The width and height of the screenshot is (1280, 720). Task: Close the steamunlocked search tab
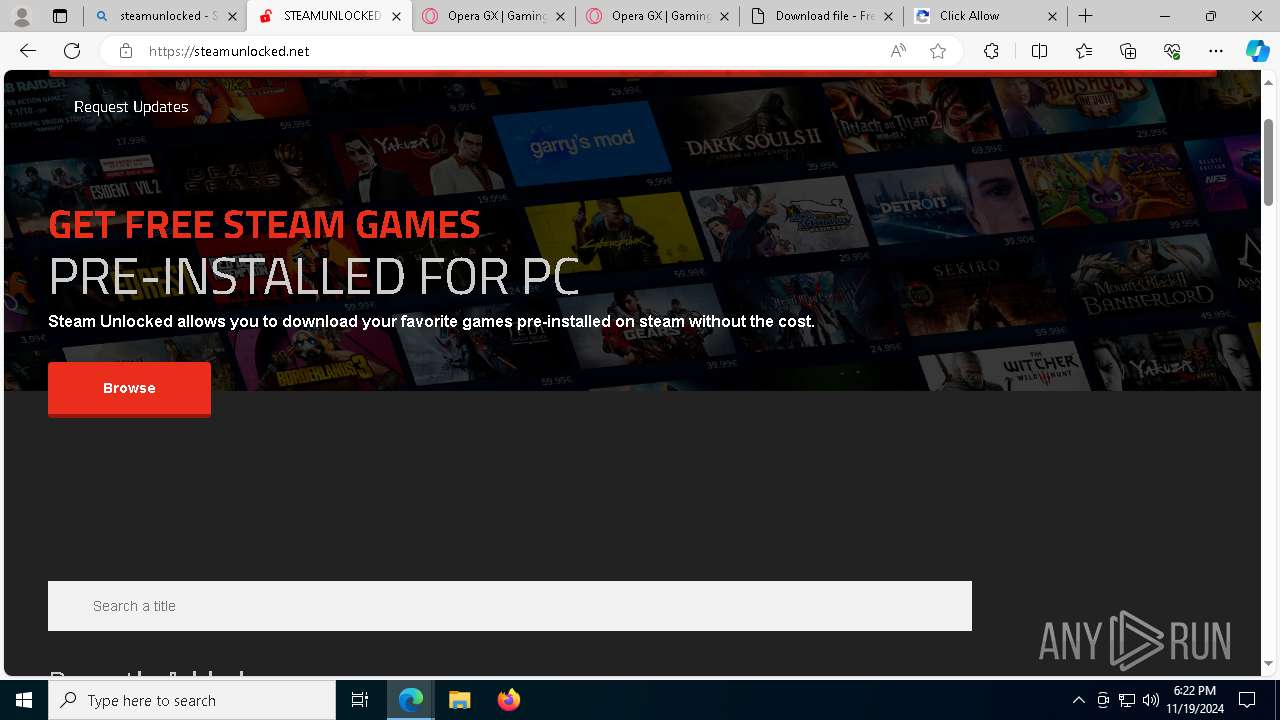(232, 16)
